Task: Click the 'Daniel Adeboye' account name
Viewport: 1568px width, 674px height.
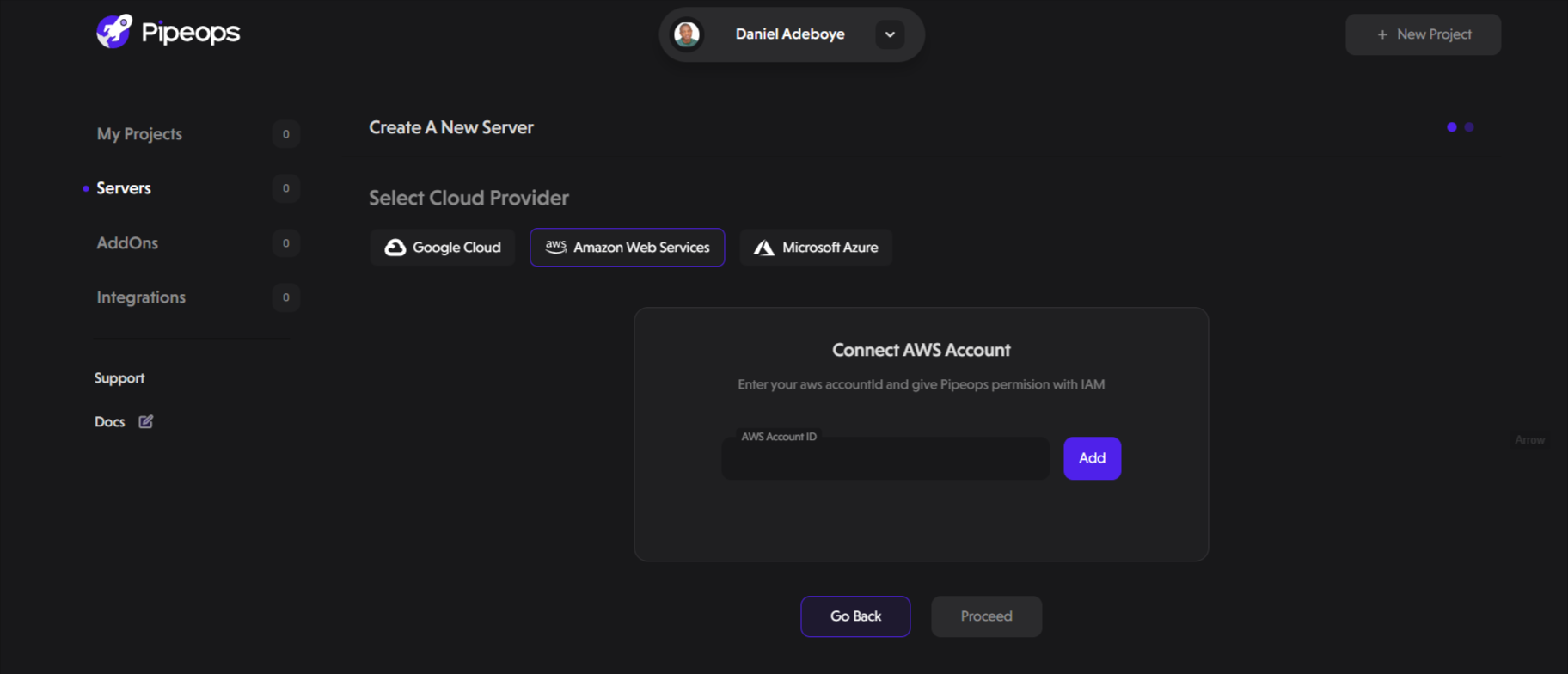Action: click(x=790, y=34)
